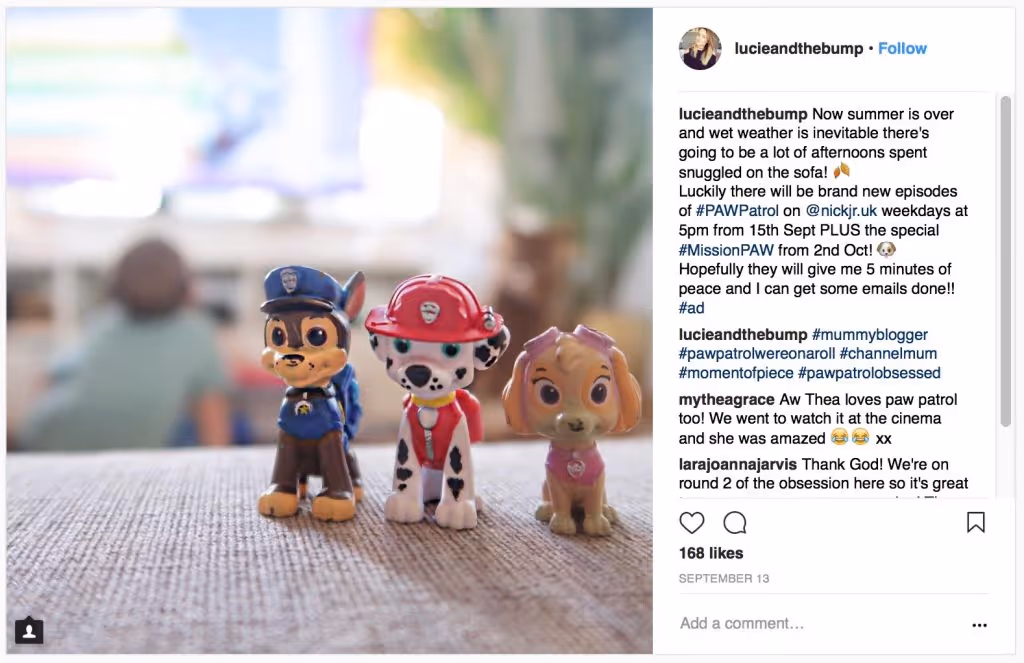
Task: Open the lucieandthebump username in the header
Action: [798, 48]
